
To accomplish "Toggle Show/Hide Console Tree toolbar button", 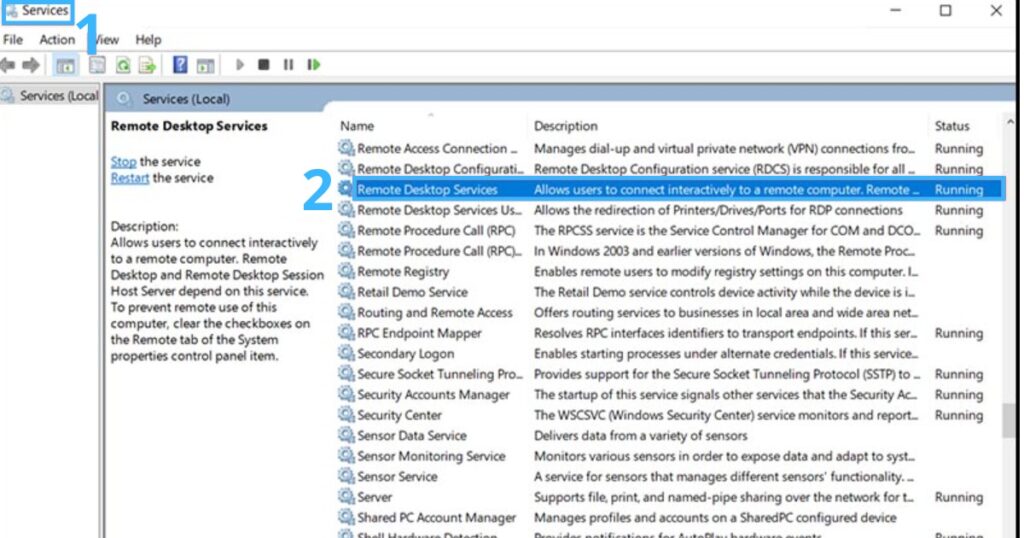I will (x=65, y=65).
